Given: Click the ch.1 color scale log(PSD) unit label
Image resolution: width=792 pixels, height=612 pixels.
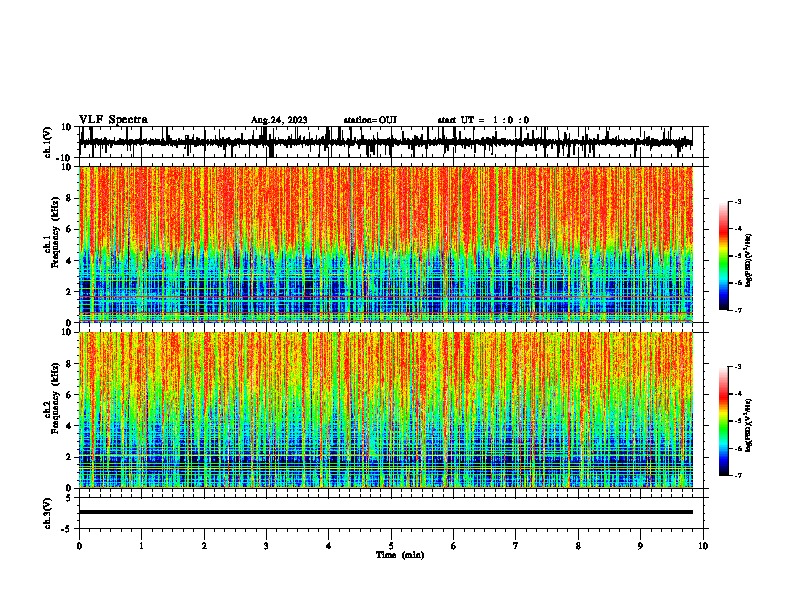Looking at the screenshot, I should 749,261.
